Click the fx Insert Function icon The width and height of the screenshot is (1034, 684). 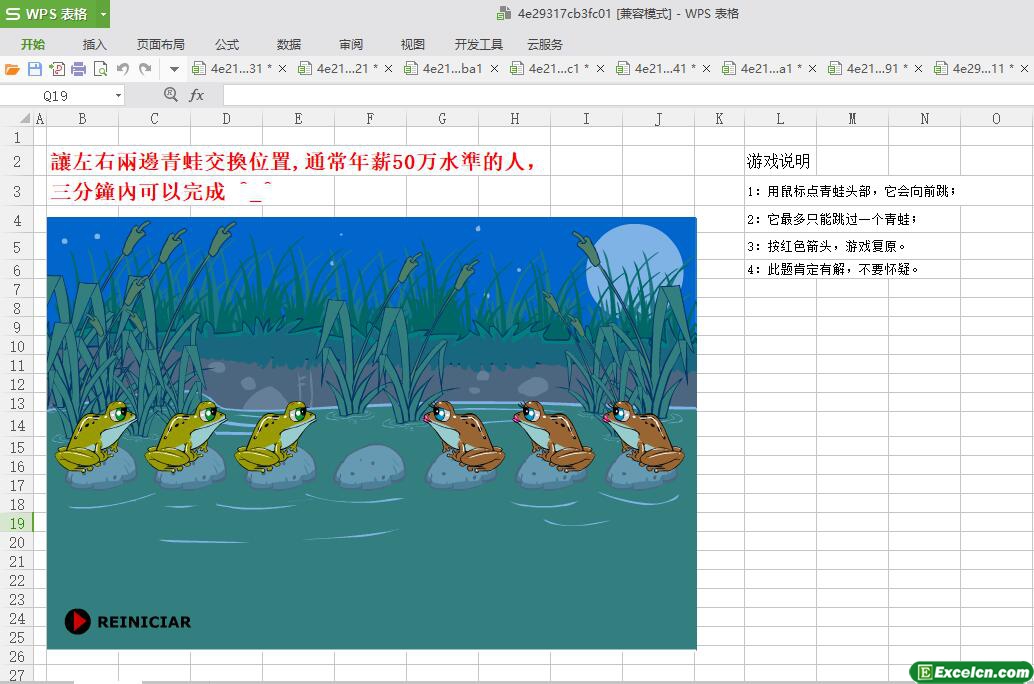(x=197, y=95)
